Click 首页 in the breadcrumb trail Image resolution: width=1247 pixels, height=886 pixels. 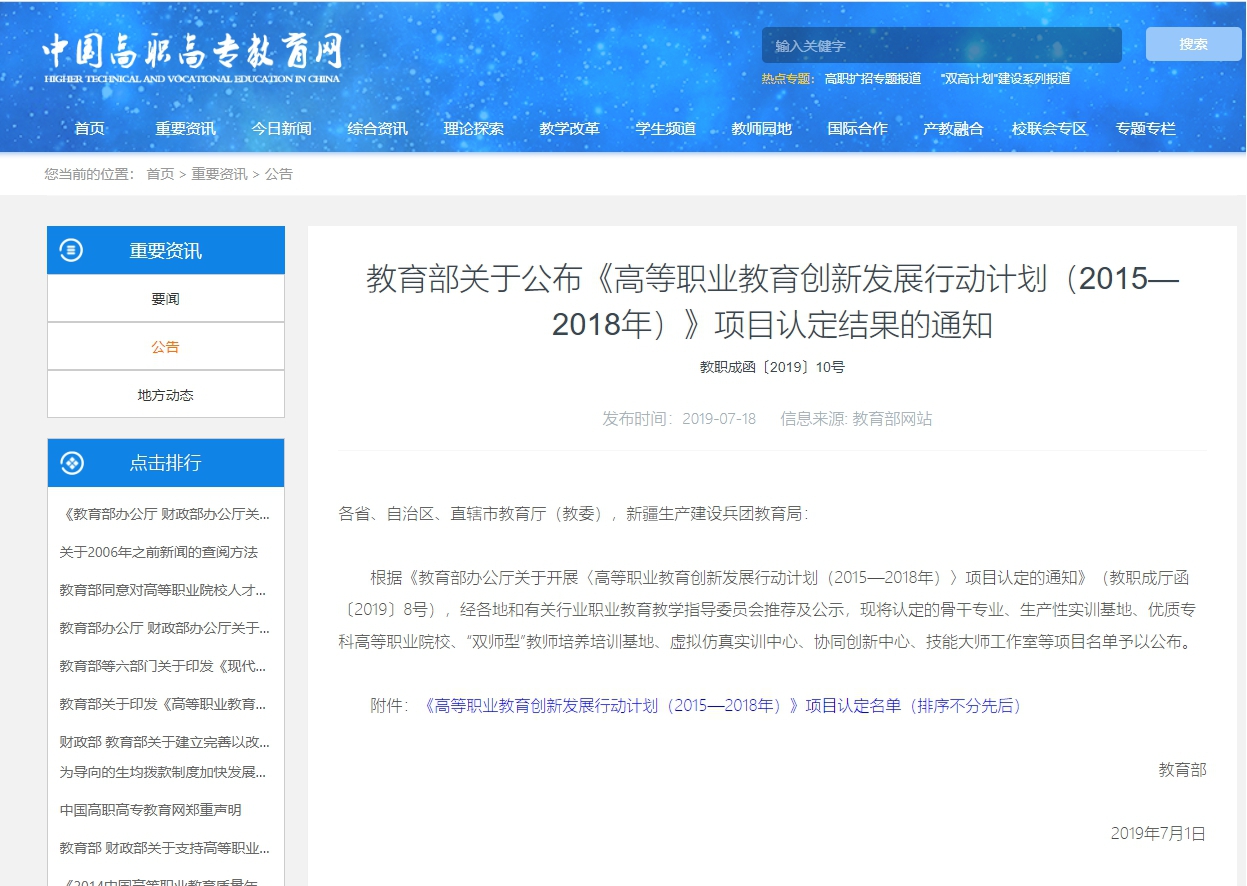coord(160,174)
